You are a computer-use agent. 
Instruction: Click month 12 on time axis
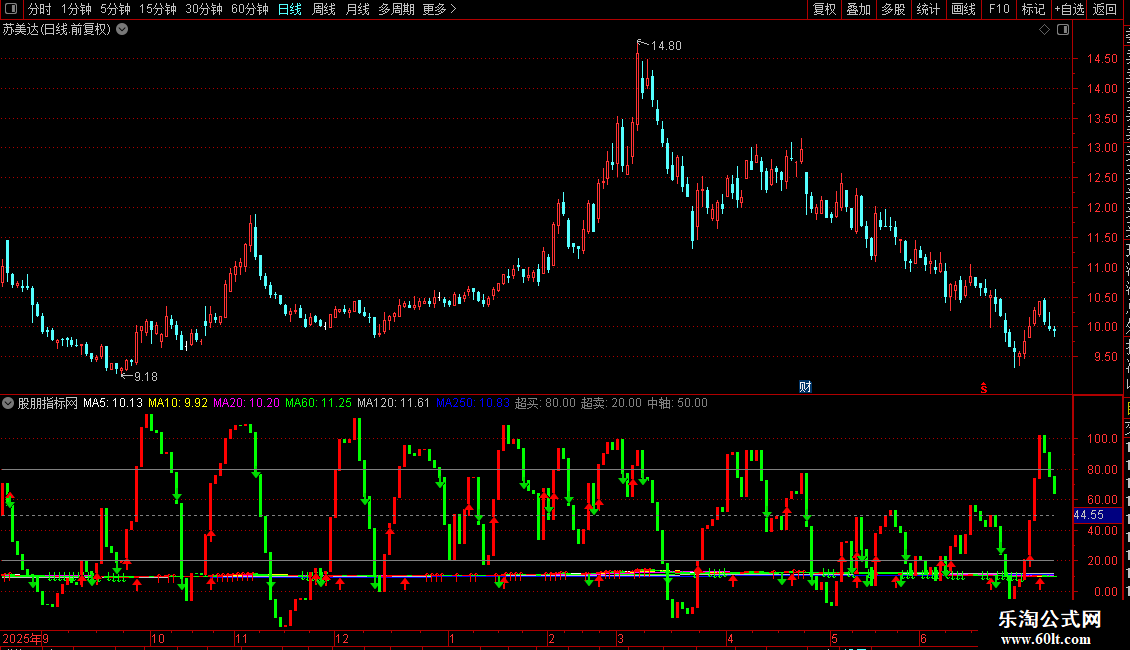pos(342,638)
